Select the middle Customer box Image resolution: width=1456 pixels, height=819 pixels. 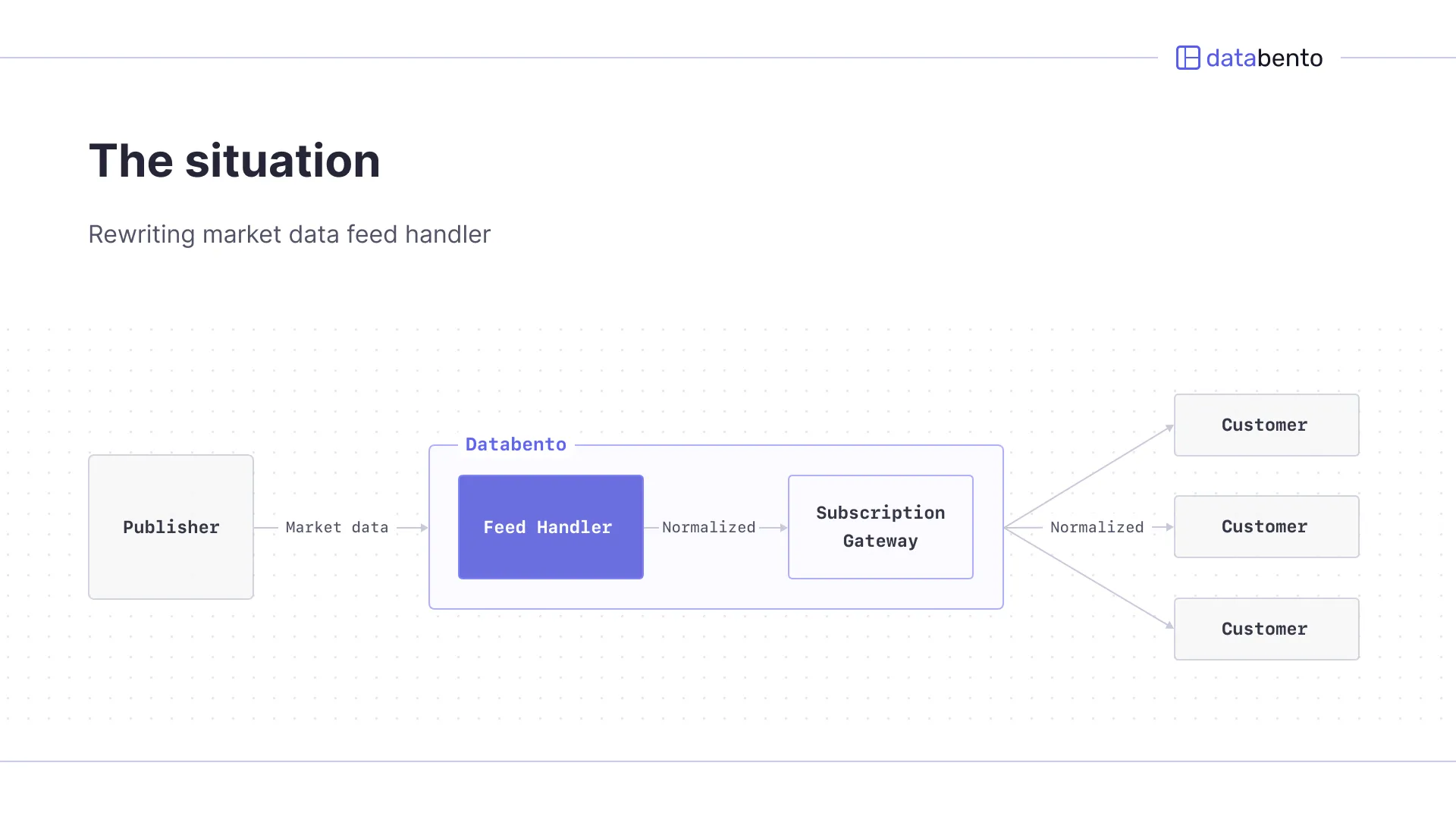point(1266,527)
